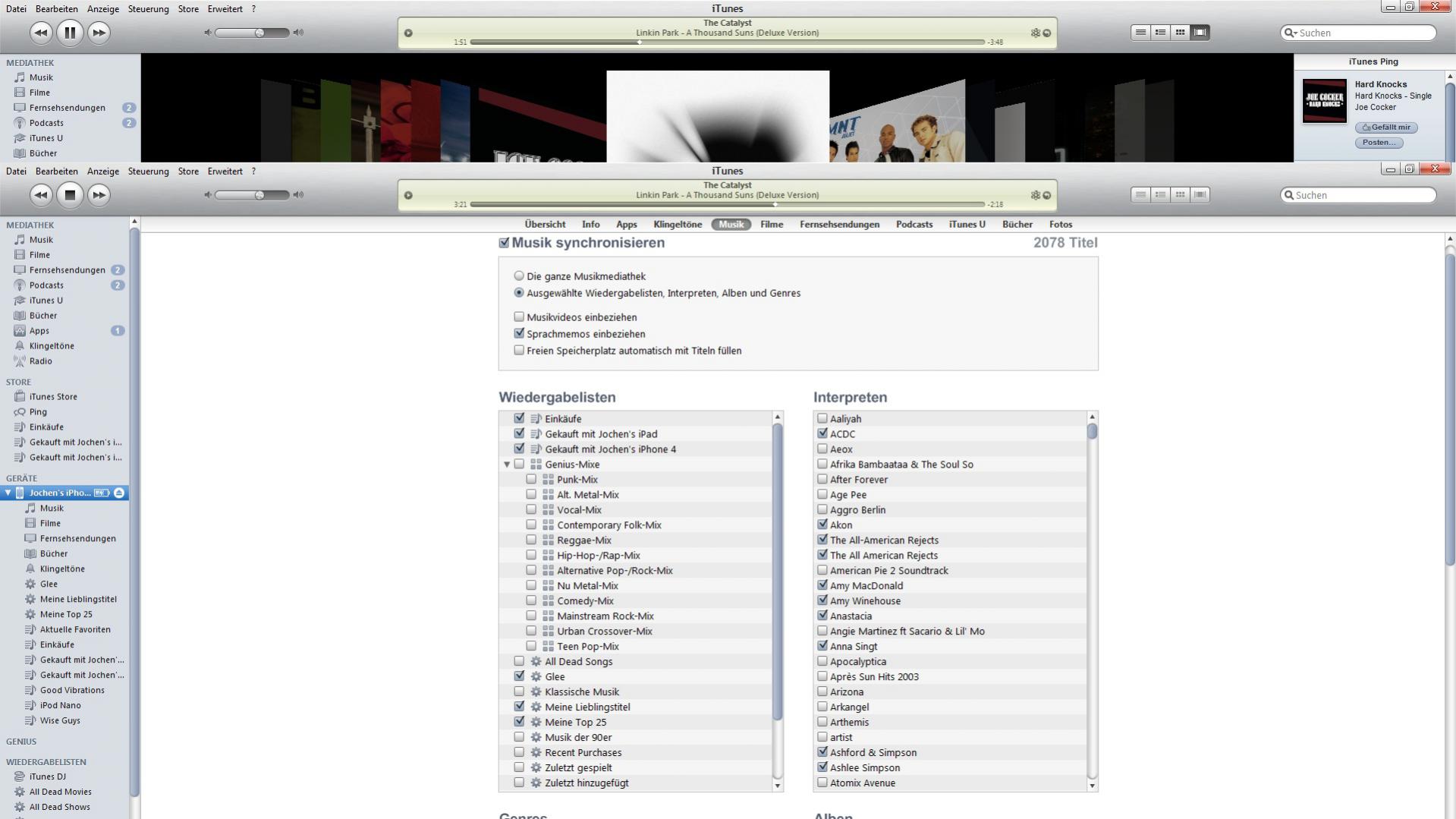
Task: Select Die ganze Musikmediathek option
Action: click(519, 276)
